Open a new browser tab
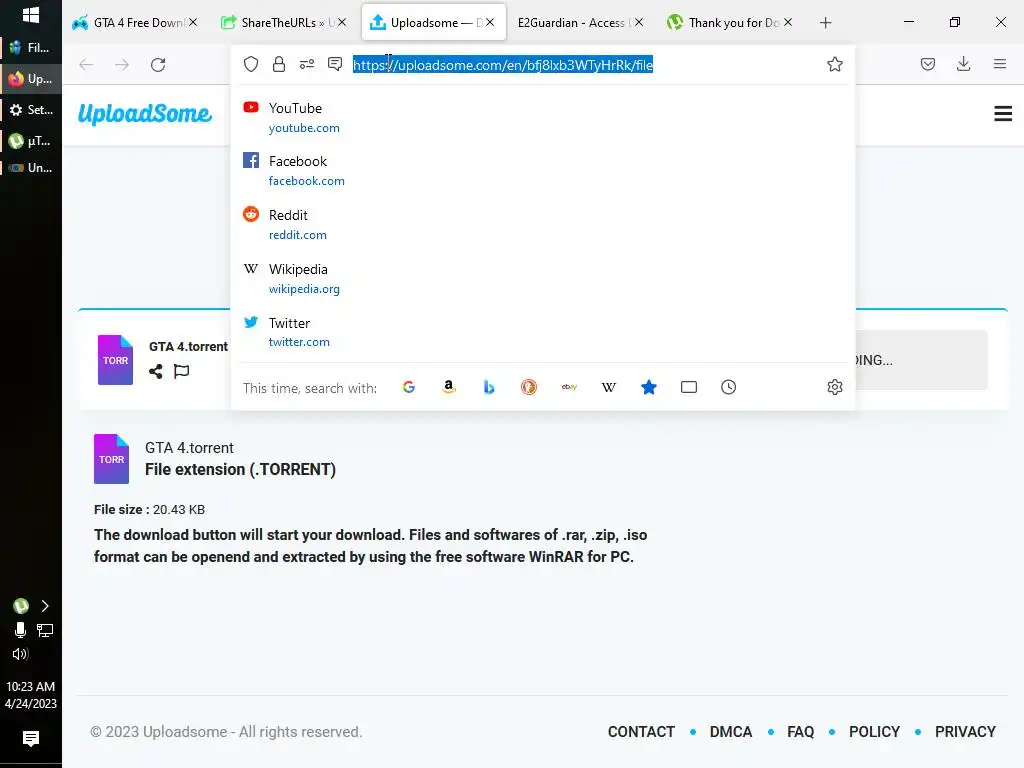1024x768 pixels. (x=825, y=23)
